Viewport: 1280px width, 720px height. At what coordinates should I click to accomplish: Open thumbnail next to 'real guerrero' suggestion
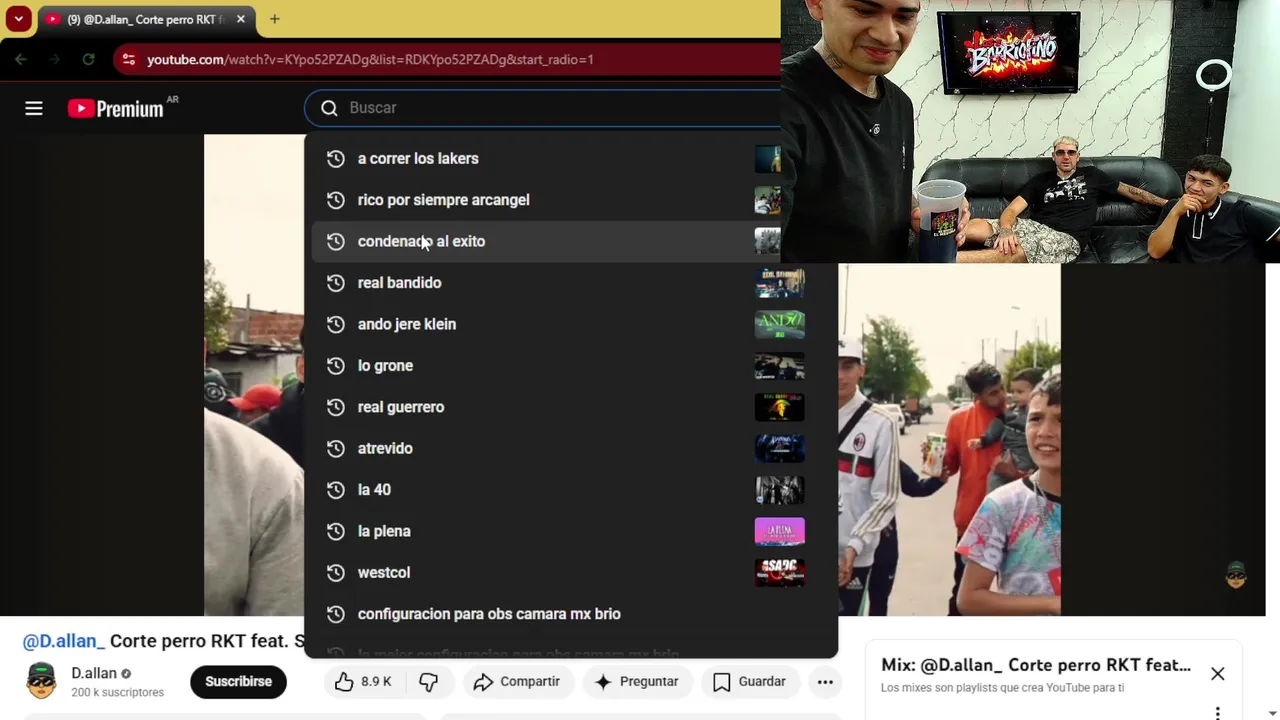tap(780, 407)
